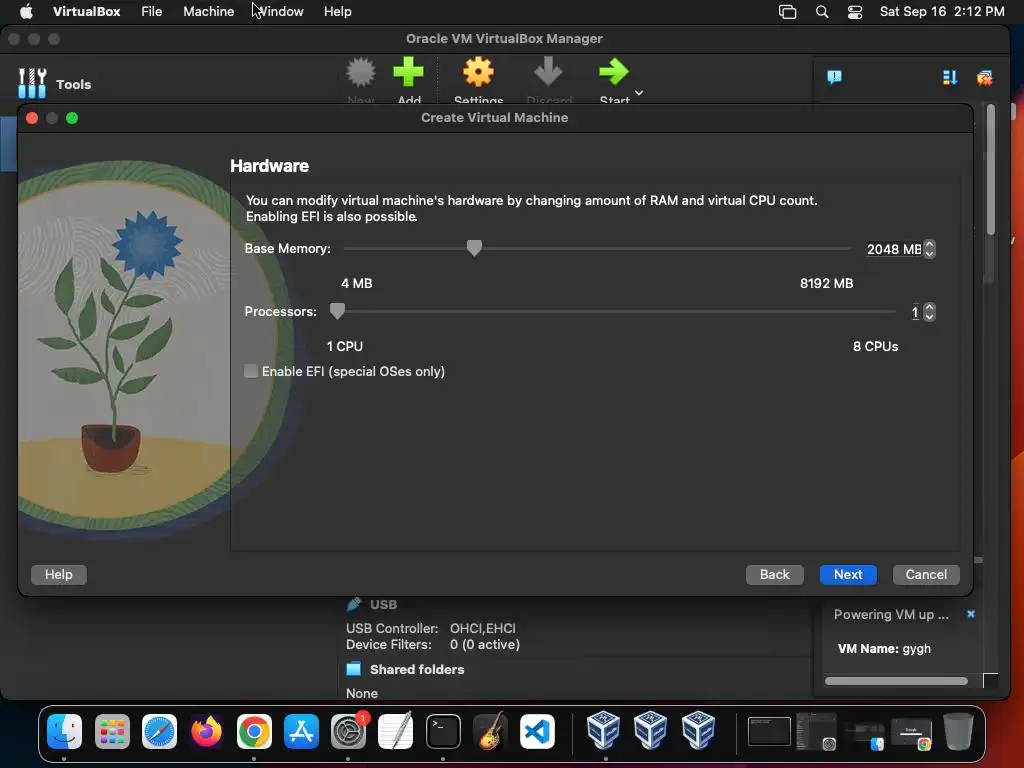Start the VM with the green arrow icon

pos(614,72)
